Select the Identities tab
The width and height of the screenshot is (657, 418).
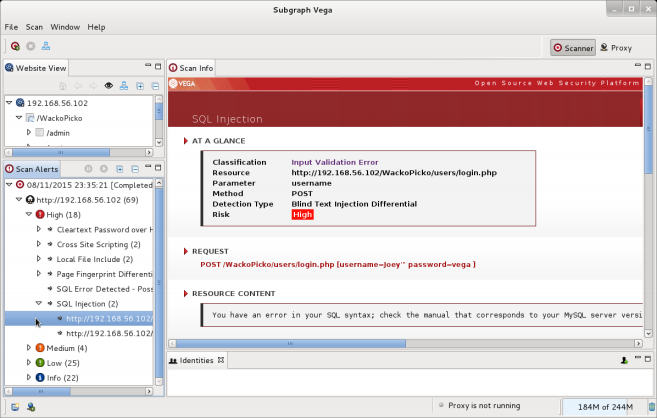coord(196,359)
